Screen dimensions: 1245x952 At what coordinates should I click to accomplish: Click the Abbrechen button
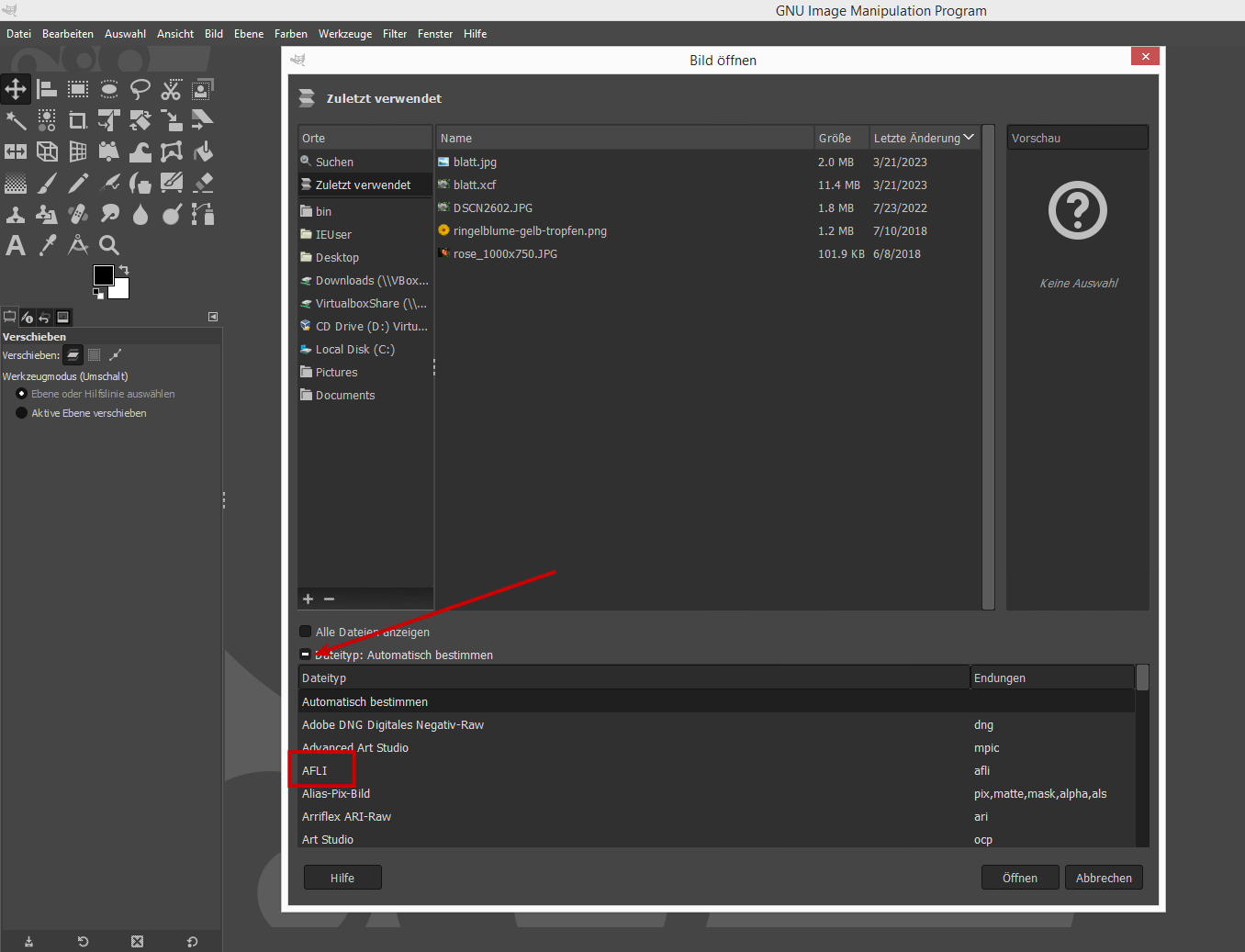pos(1104,878)
